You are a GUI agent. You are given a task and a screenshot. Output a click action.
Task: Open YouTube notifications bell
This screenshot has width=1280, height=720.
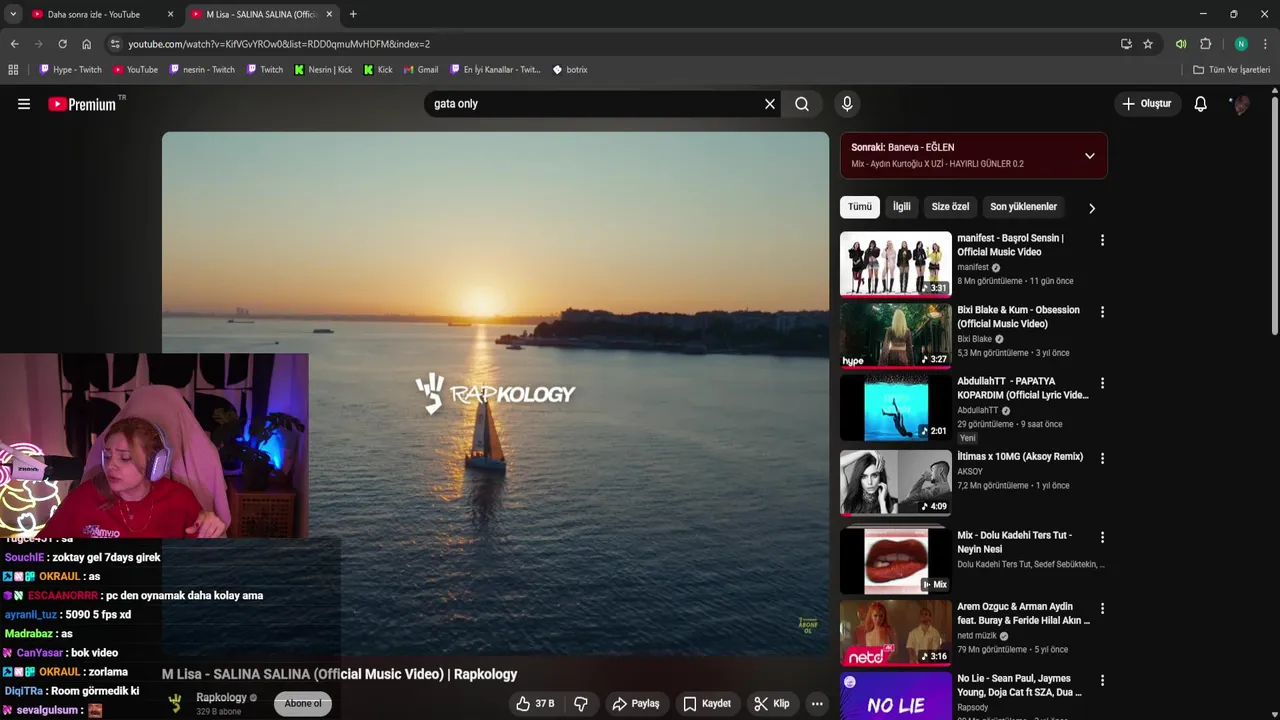1201,104
